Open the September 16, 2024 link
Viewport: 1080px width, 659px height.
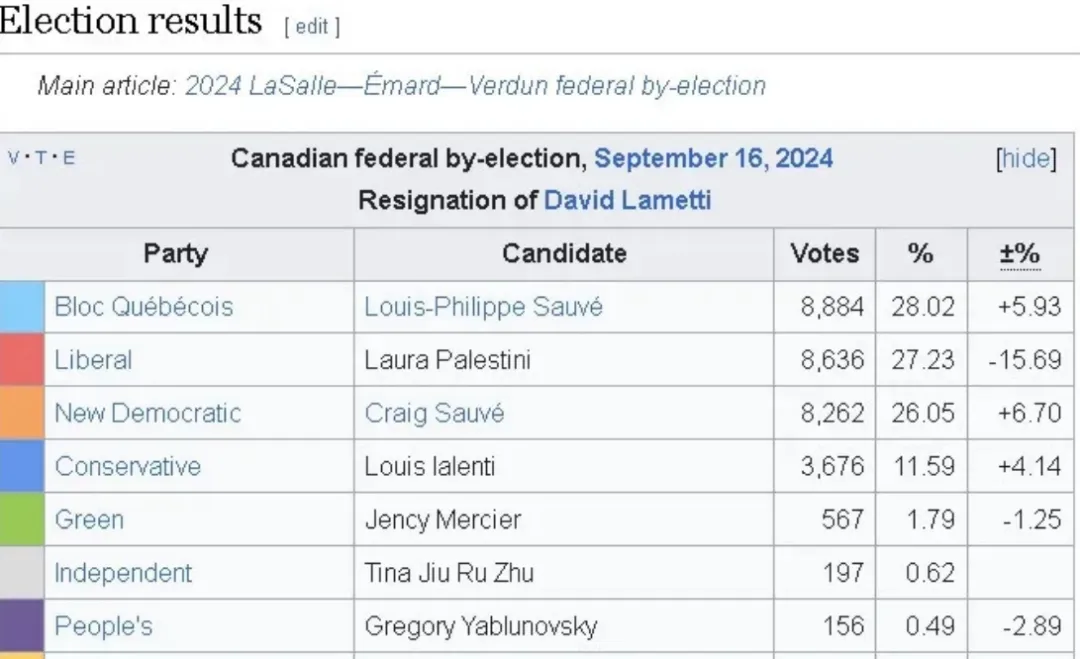(x=714, y=158)
